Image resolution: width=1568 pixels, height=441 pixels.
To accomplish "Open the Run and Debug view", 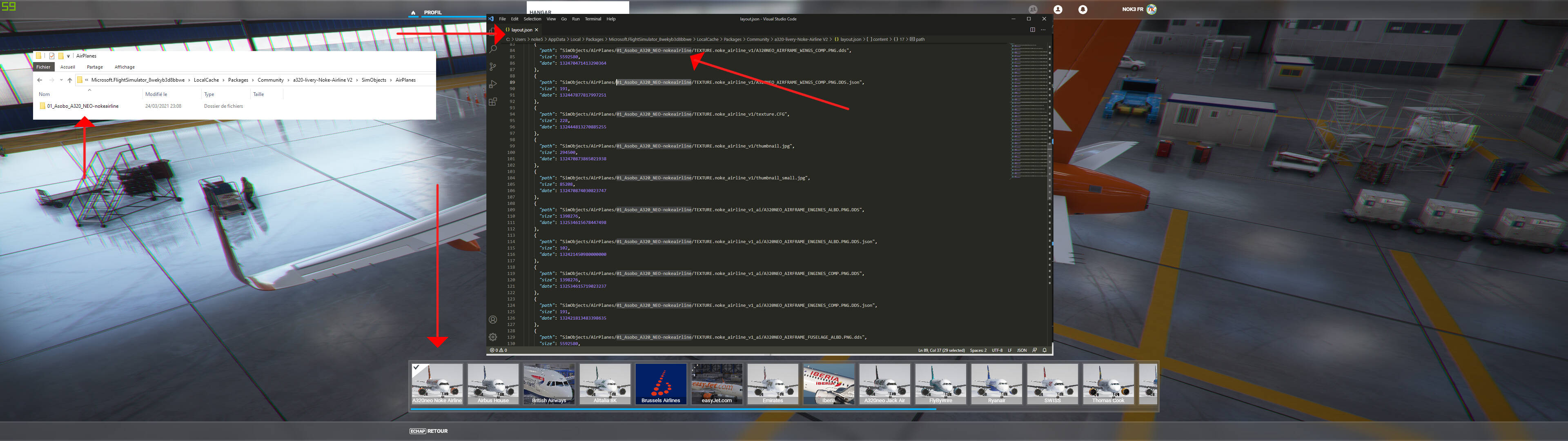I will pos(492,84).
